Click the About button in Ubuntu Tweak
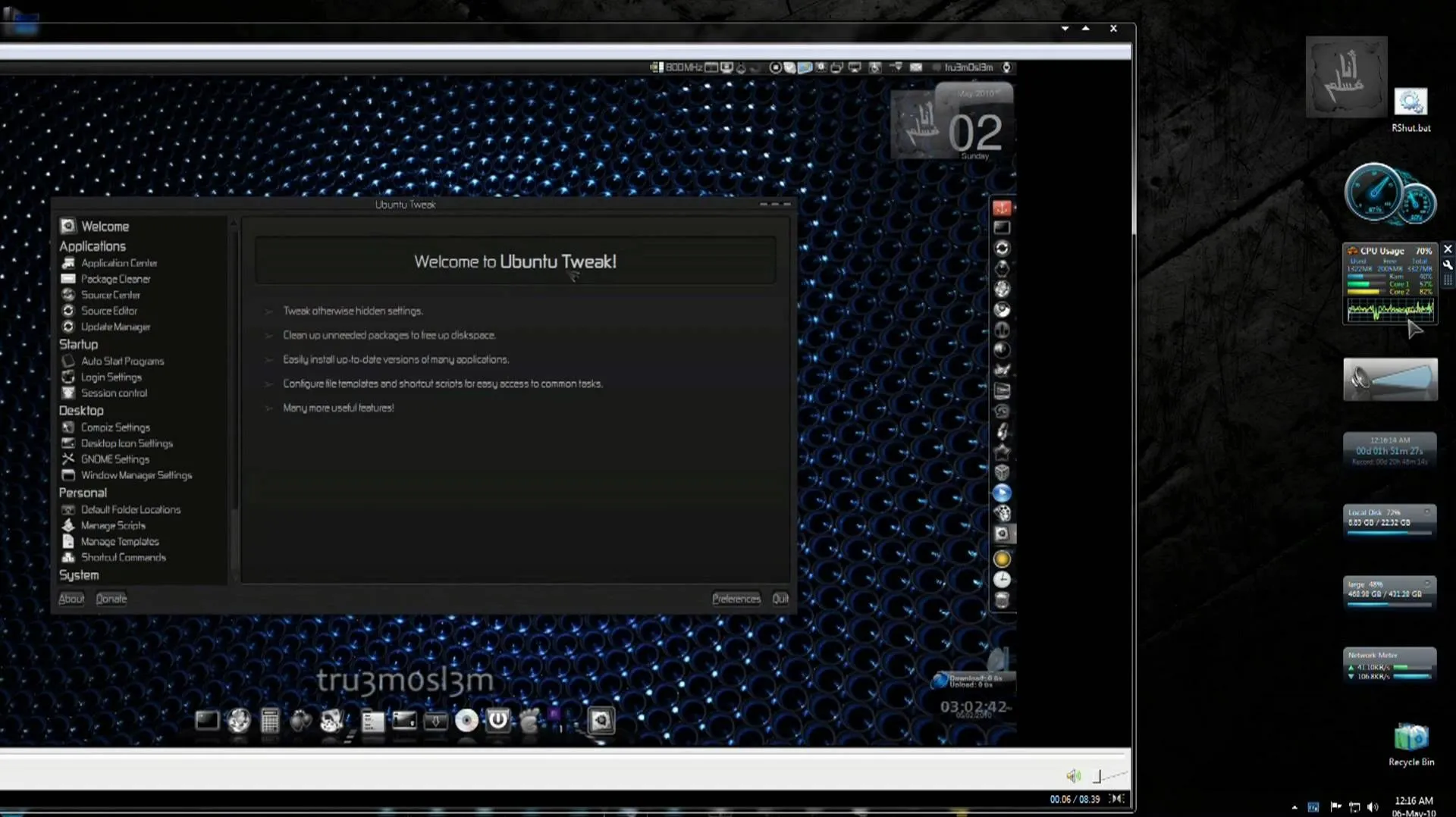This screenshot has height=817, width=1456. (71, 599)
